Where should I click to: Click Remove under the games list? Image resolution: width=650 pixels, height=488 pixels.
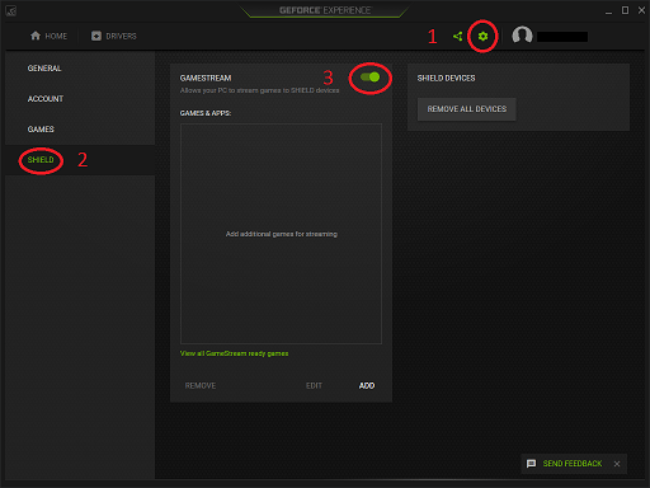click(x=200, y=385)
